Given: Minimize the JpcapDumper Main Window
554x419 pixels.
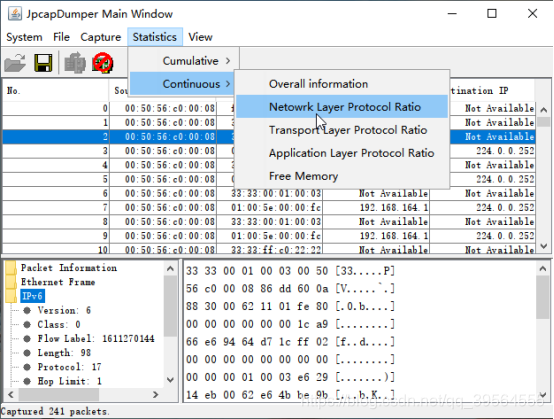Looking at the screenshot, I should point(452,14).
